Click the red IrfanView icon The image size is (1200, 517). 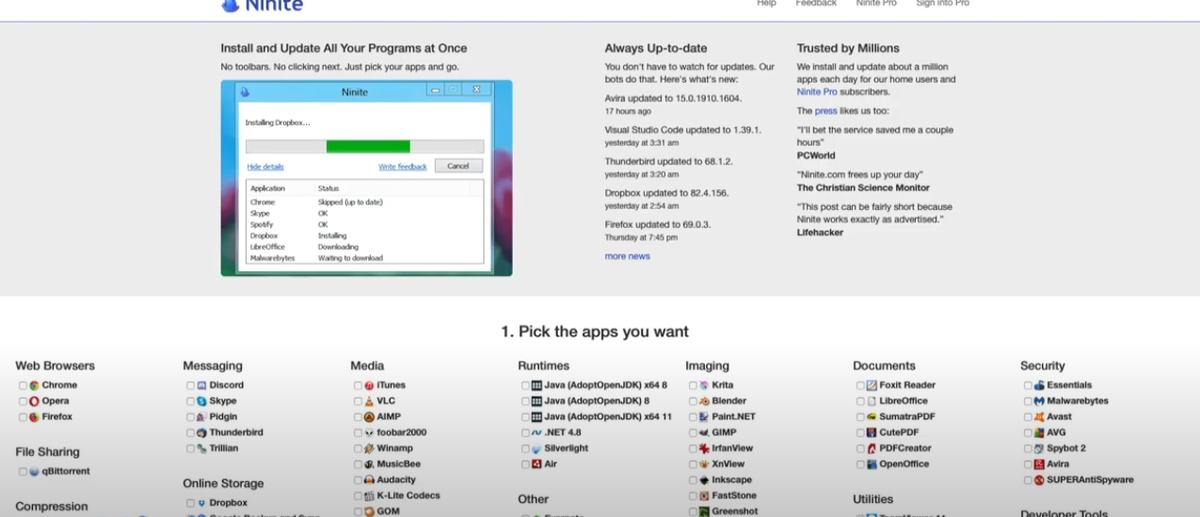pyautogui.click(x=704, y=449)
